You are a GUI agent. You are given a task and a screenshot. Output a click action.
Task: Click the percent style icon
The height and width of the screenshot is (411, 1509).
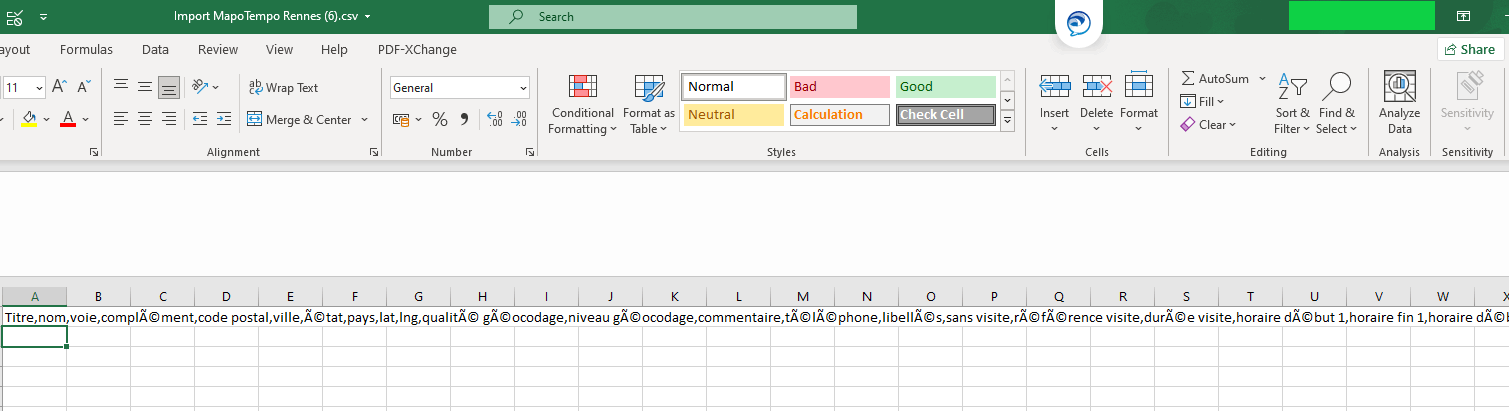coord(439,119)
